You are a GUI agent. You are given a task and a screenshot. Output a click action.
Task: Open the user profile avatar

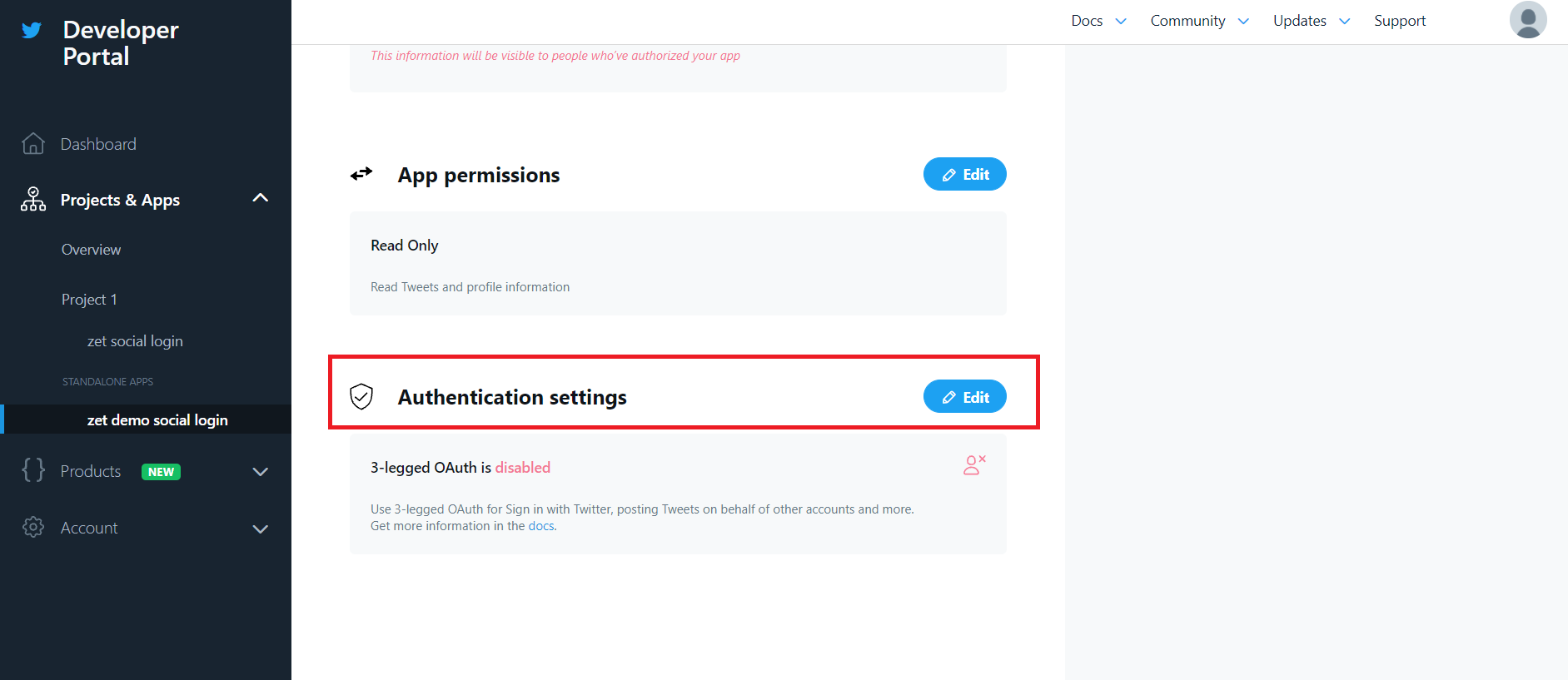[1527, 20]
